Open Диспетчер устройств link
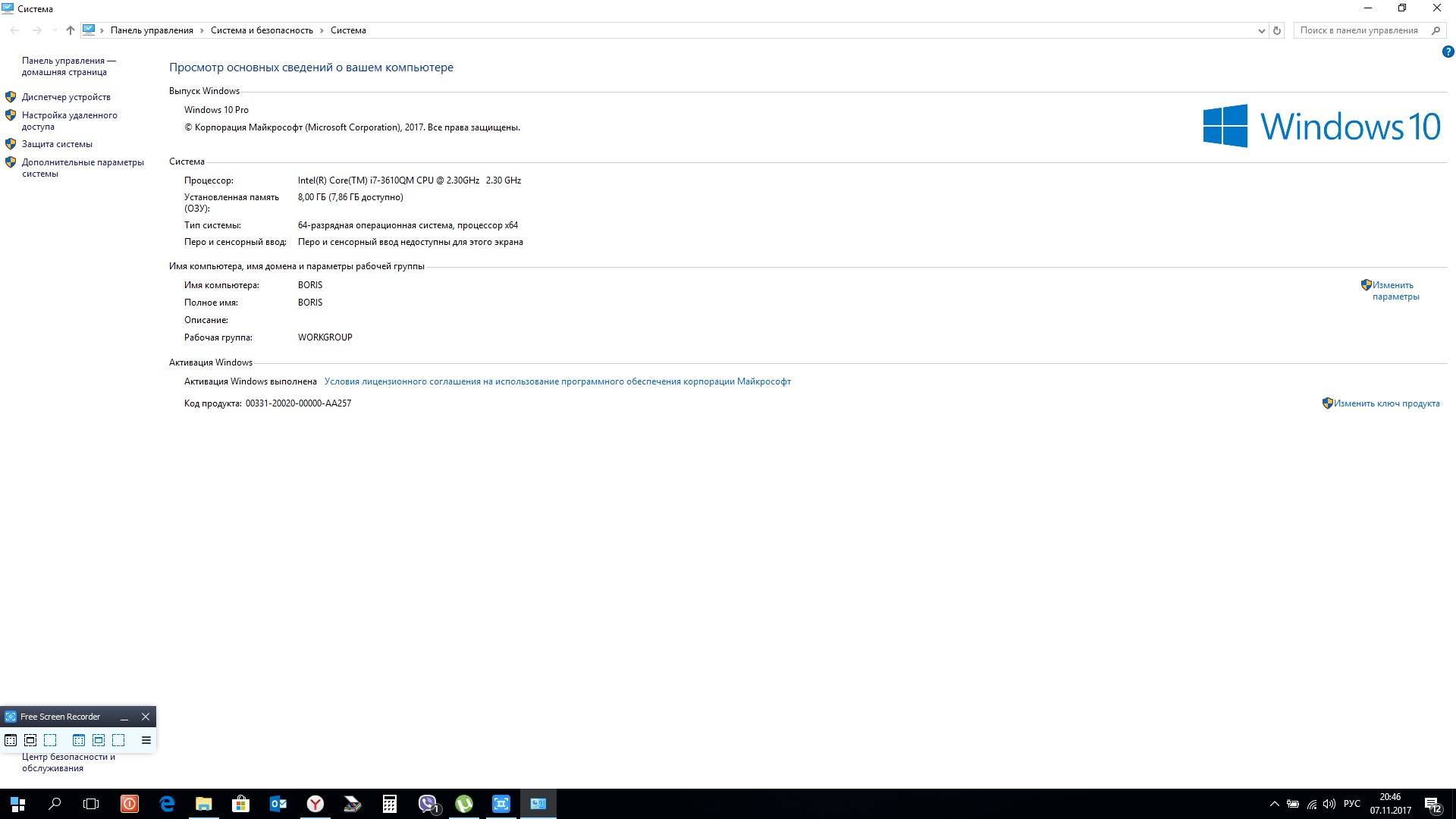Image resolution: width=1456 pixels, height=819 pixels. coord(66,97)
